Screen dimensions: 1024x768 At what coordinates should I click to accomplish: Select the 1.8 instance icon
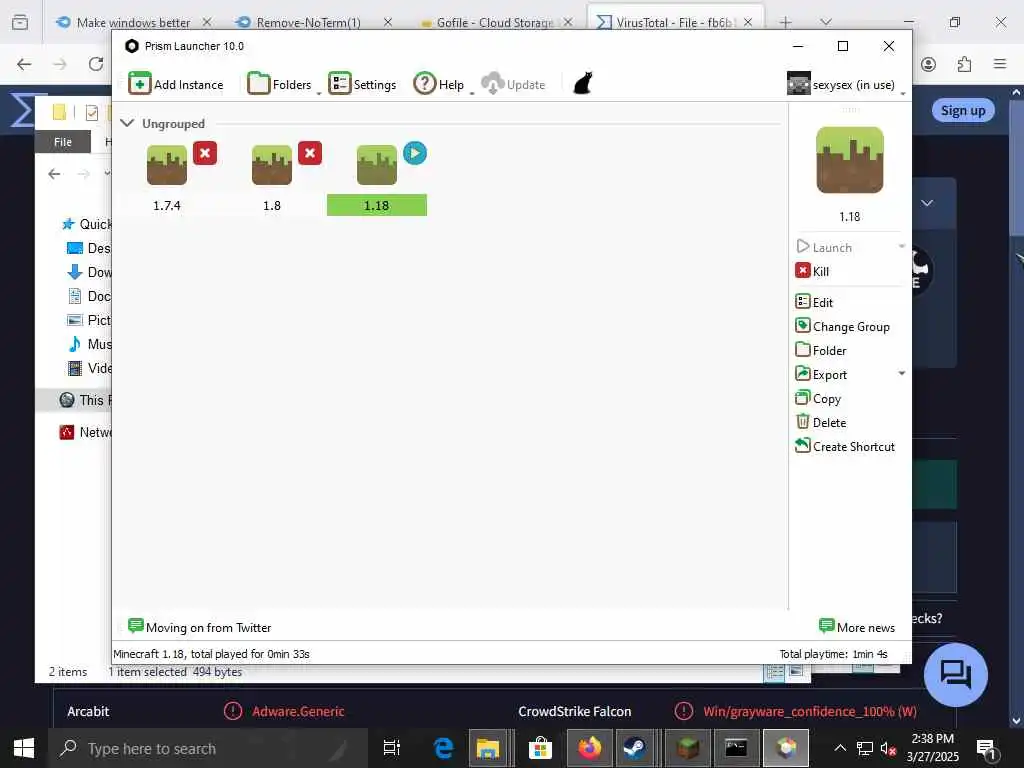[x=272, y=165]
